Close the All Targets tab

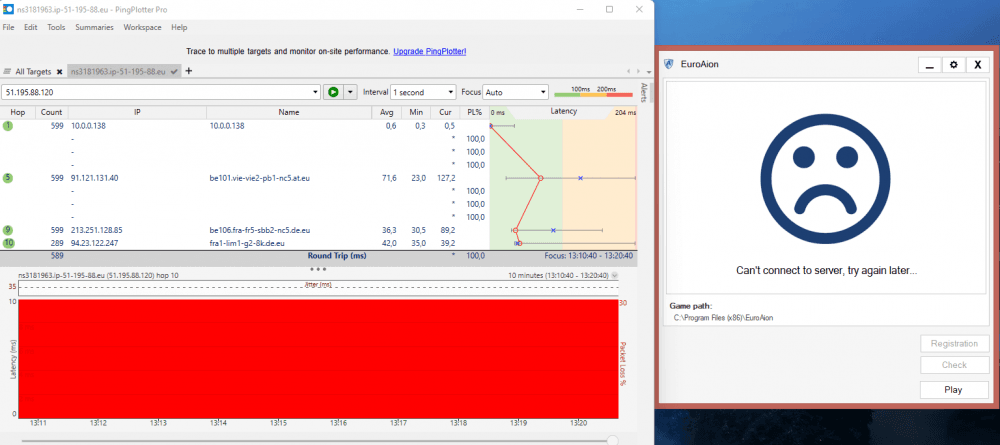point(59,72)
